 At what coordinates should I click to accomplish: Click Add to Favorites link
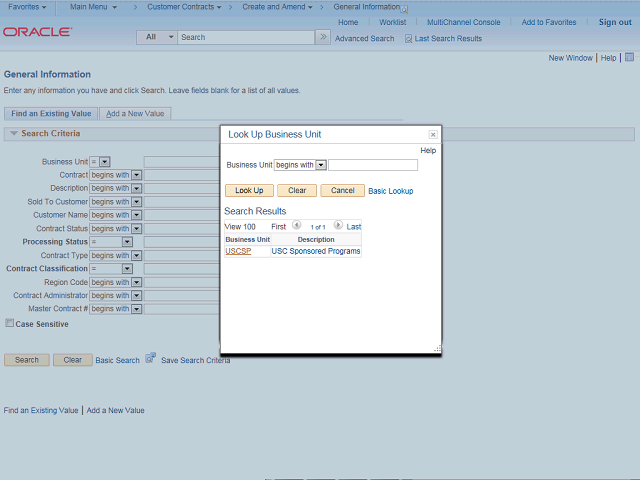549,22
